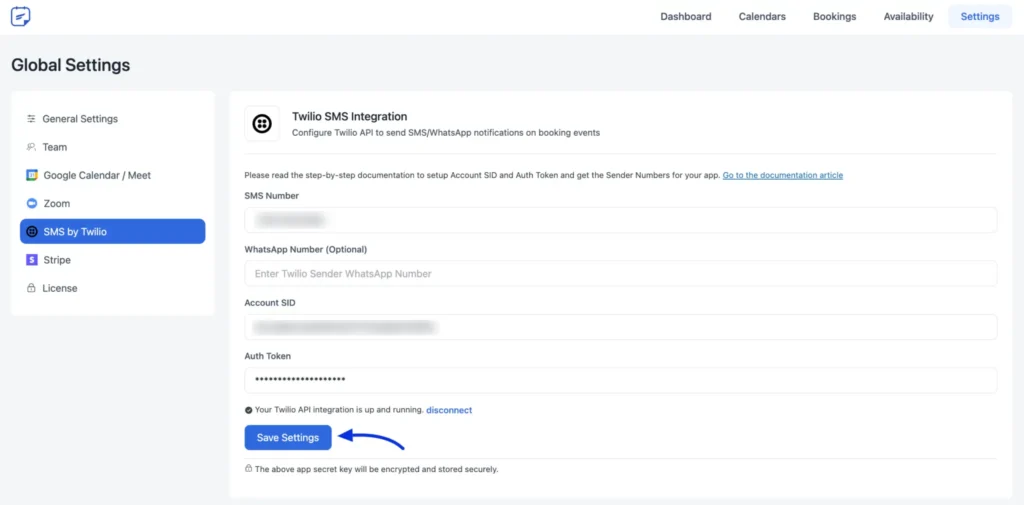Switch to the Availability tab
The image size is (1024, 505).
coord(908,16)
